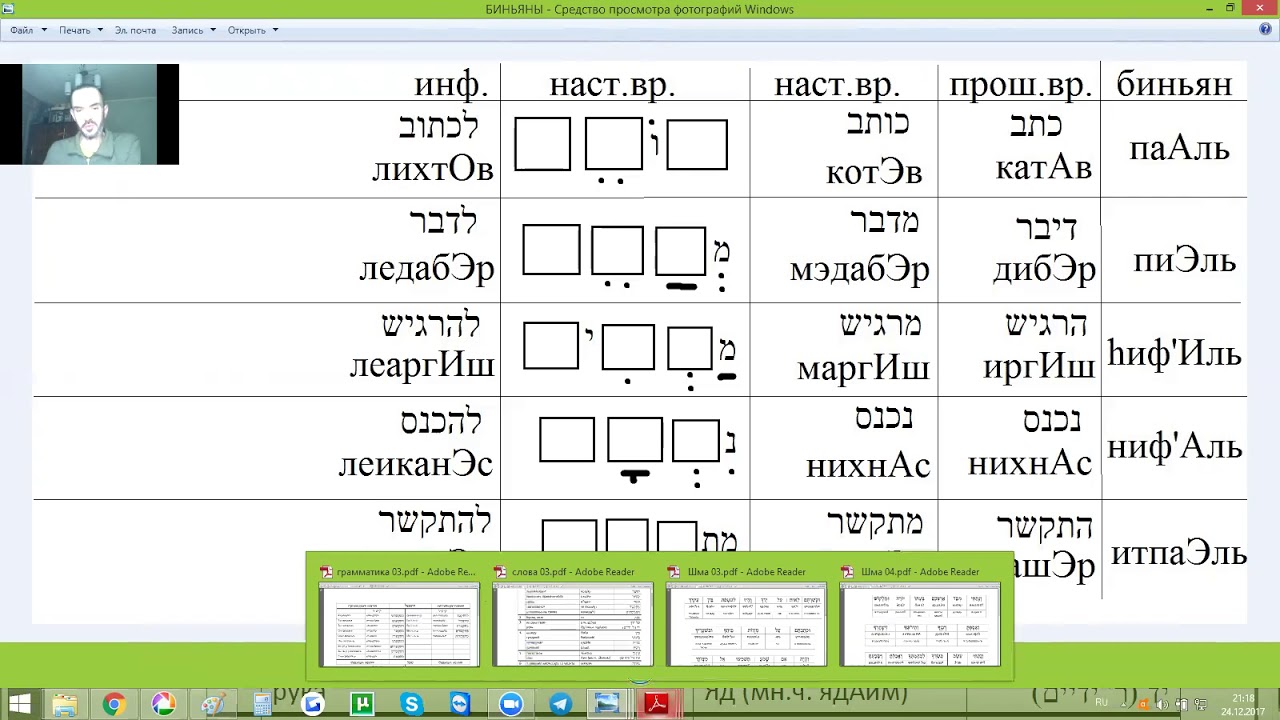The height and width of the screenshot is (720, 1280).
Task: Click the 'hиф'Иль' cell text
Action: coord(1174,353)
